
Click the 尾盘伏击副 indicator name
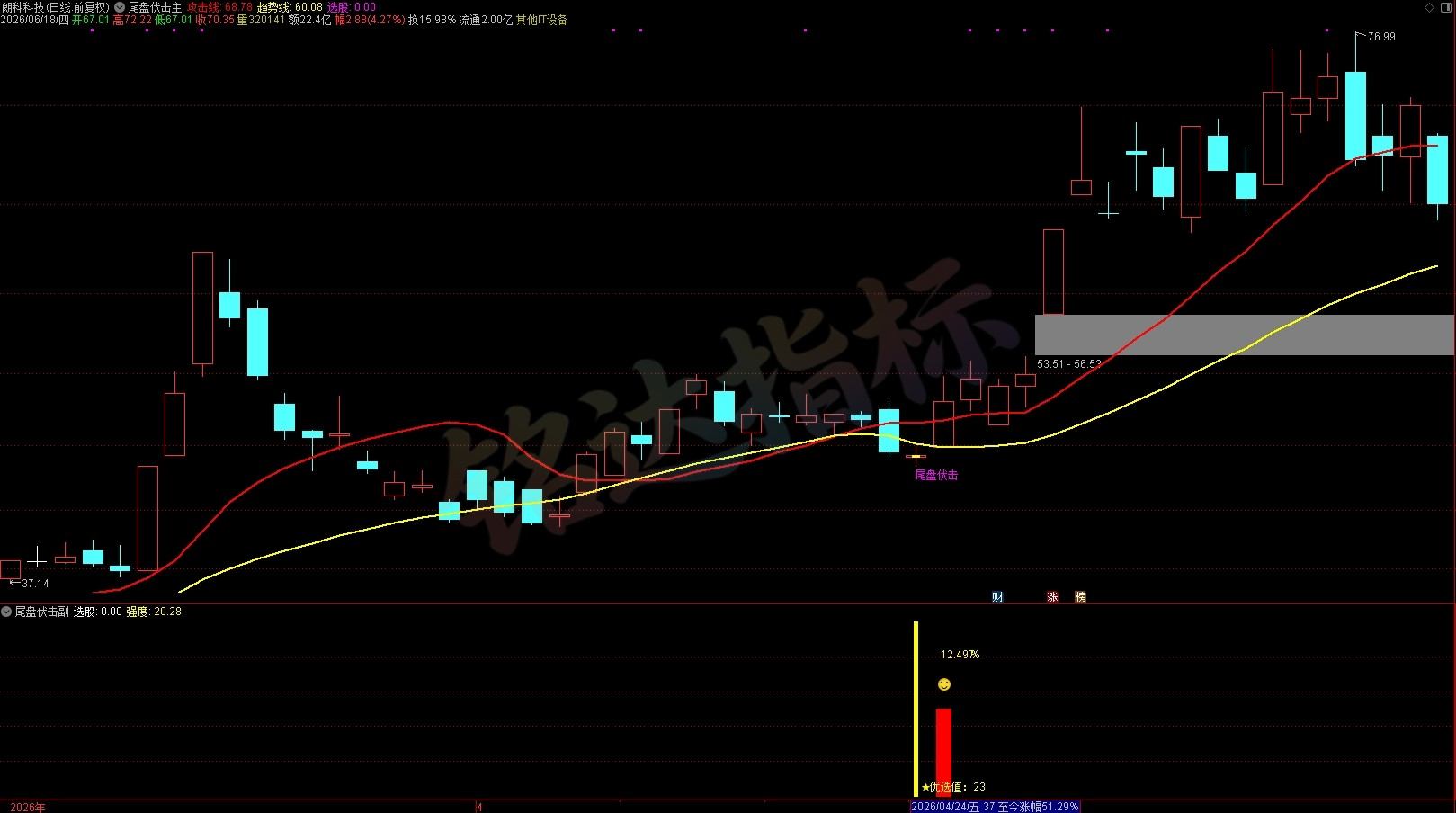(x=41, y=612)
